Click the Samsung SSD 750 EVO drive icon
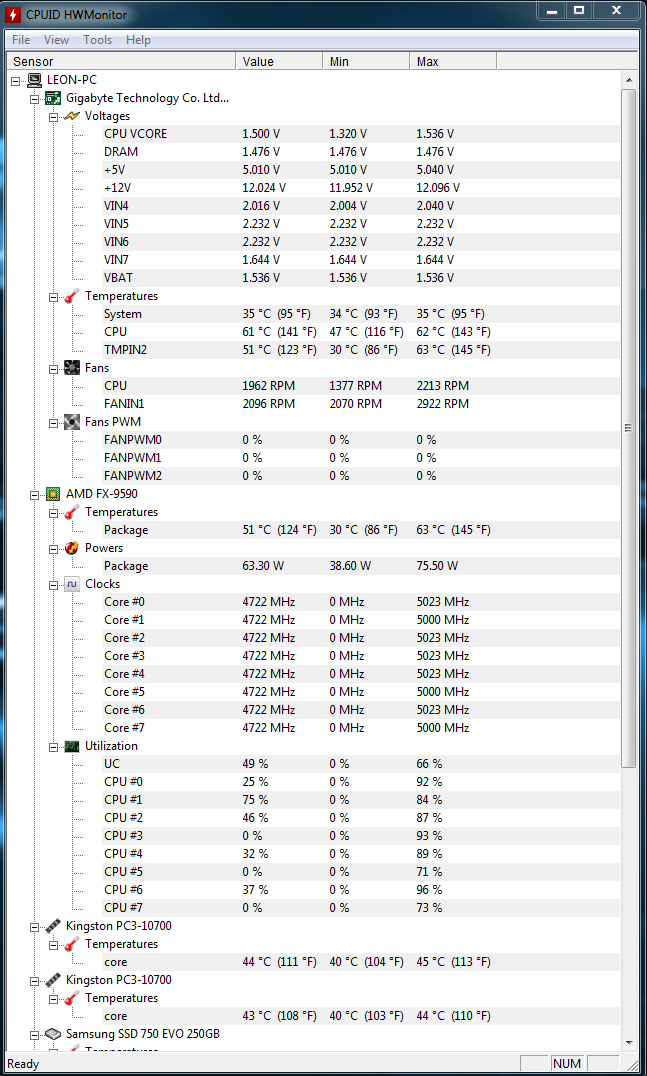 54,1033
